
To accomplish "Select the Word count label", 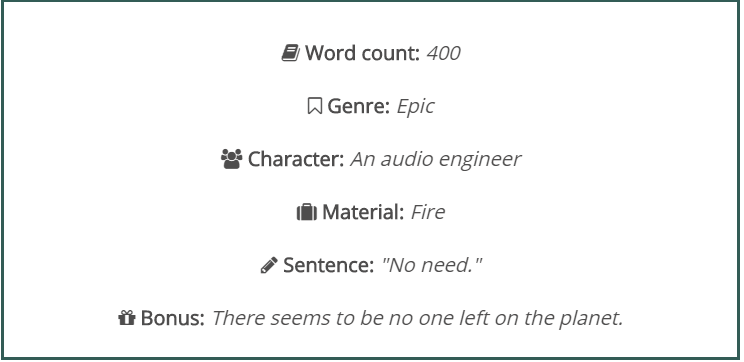I will pos(363,53).
